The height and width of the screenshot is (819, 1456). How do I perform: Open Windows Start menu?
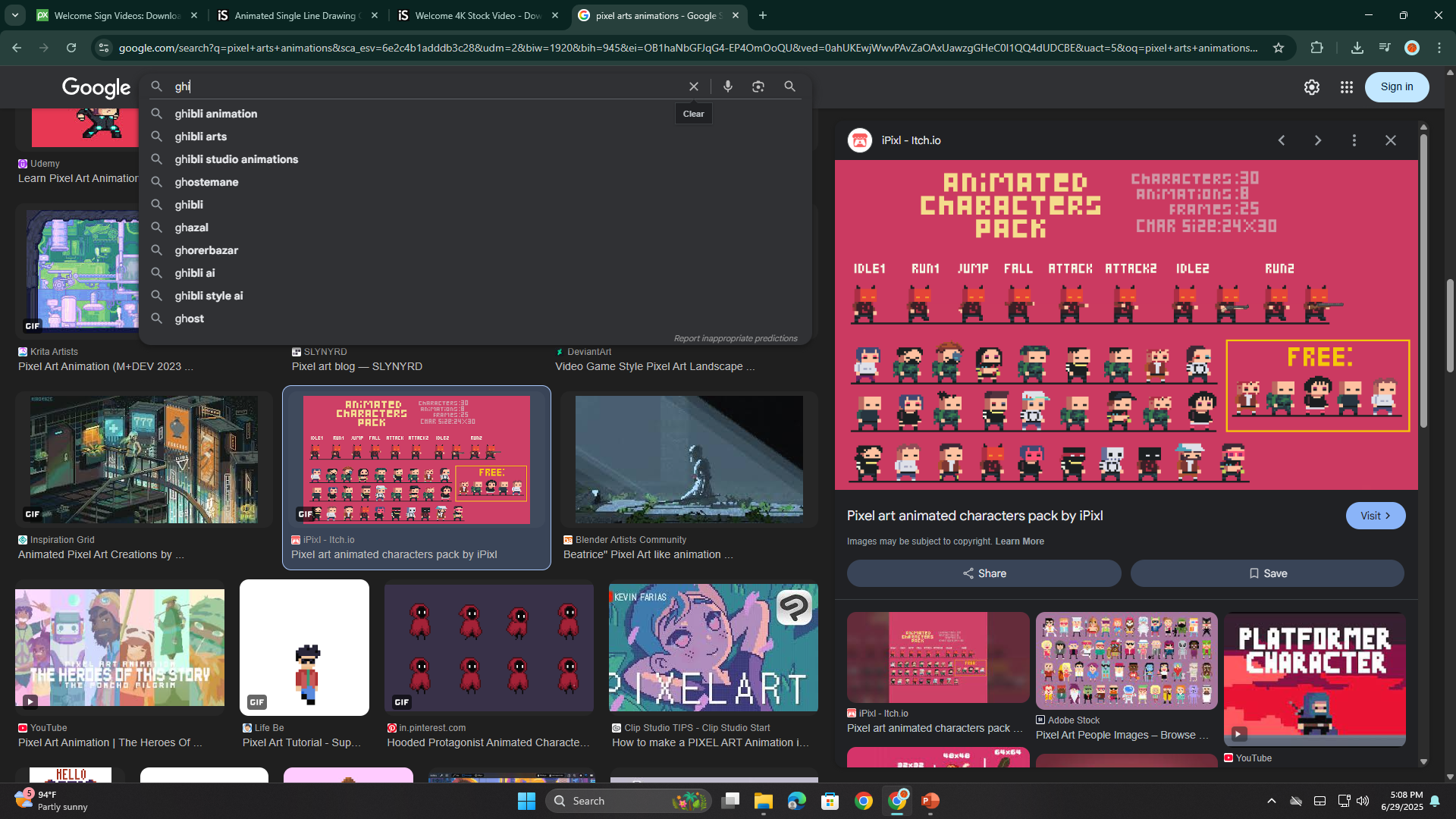point(526,801)
